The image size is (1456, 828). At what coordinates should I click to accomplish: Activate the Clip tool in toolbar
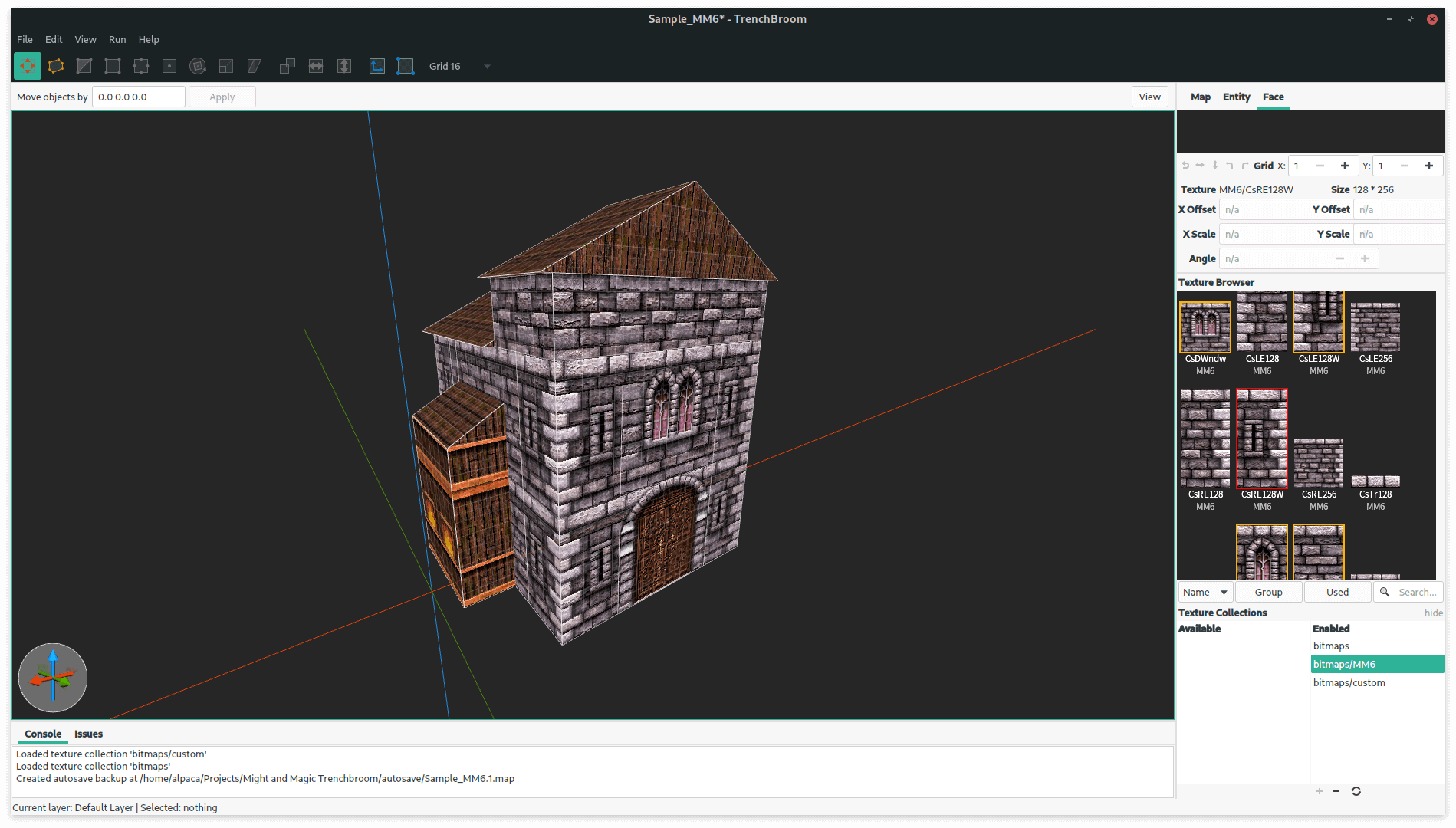pos(84,67)
